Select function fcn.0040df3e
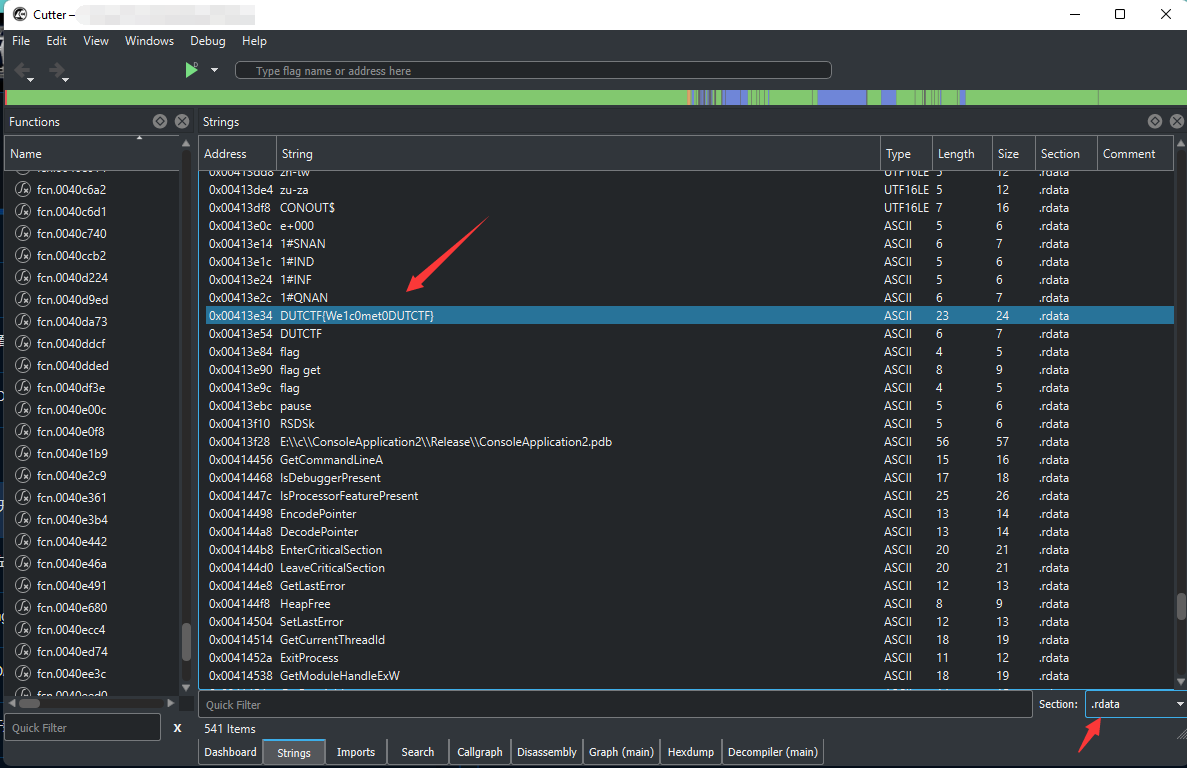 click(x=71, y=387)
